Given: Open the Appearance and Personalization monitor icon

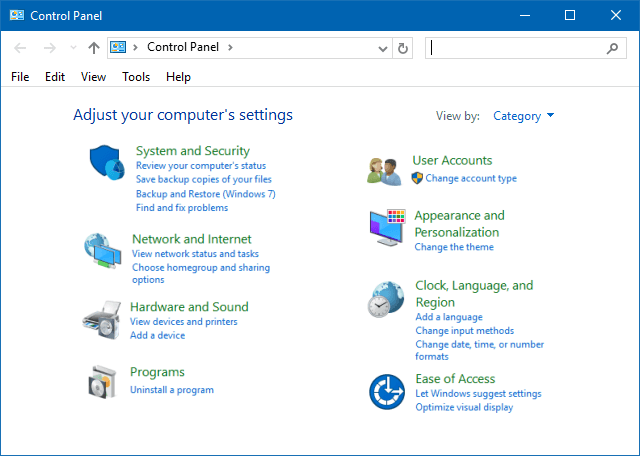Looking at the screenshot, I should pos(387,227).
